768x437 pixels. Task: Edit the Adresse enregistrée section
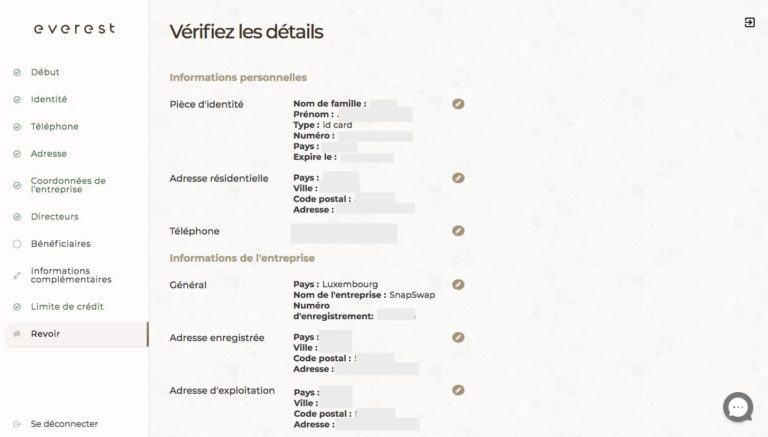[458, 337]
